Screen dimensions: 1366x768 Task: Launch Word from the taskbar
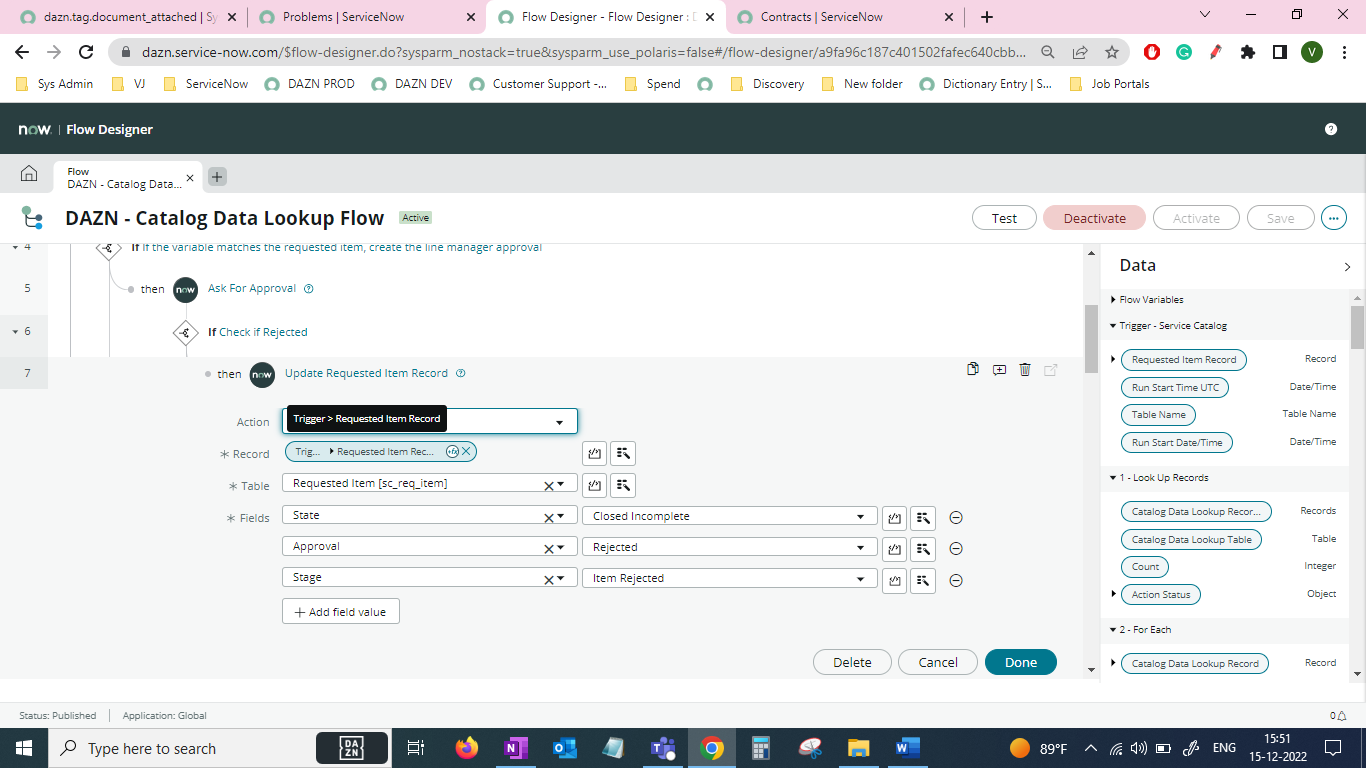click(907, 748)
